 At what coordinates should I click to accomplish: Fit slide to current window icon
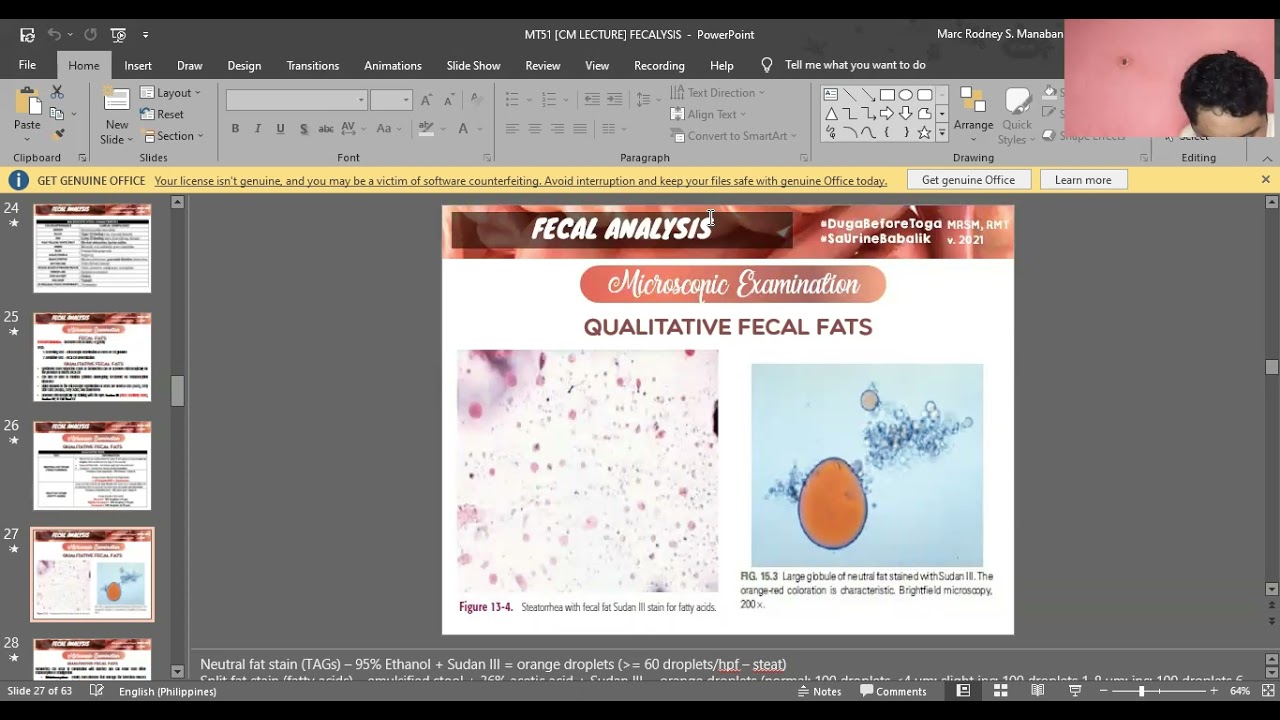click(x=1266, y=691)
